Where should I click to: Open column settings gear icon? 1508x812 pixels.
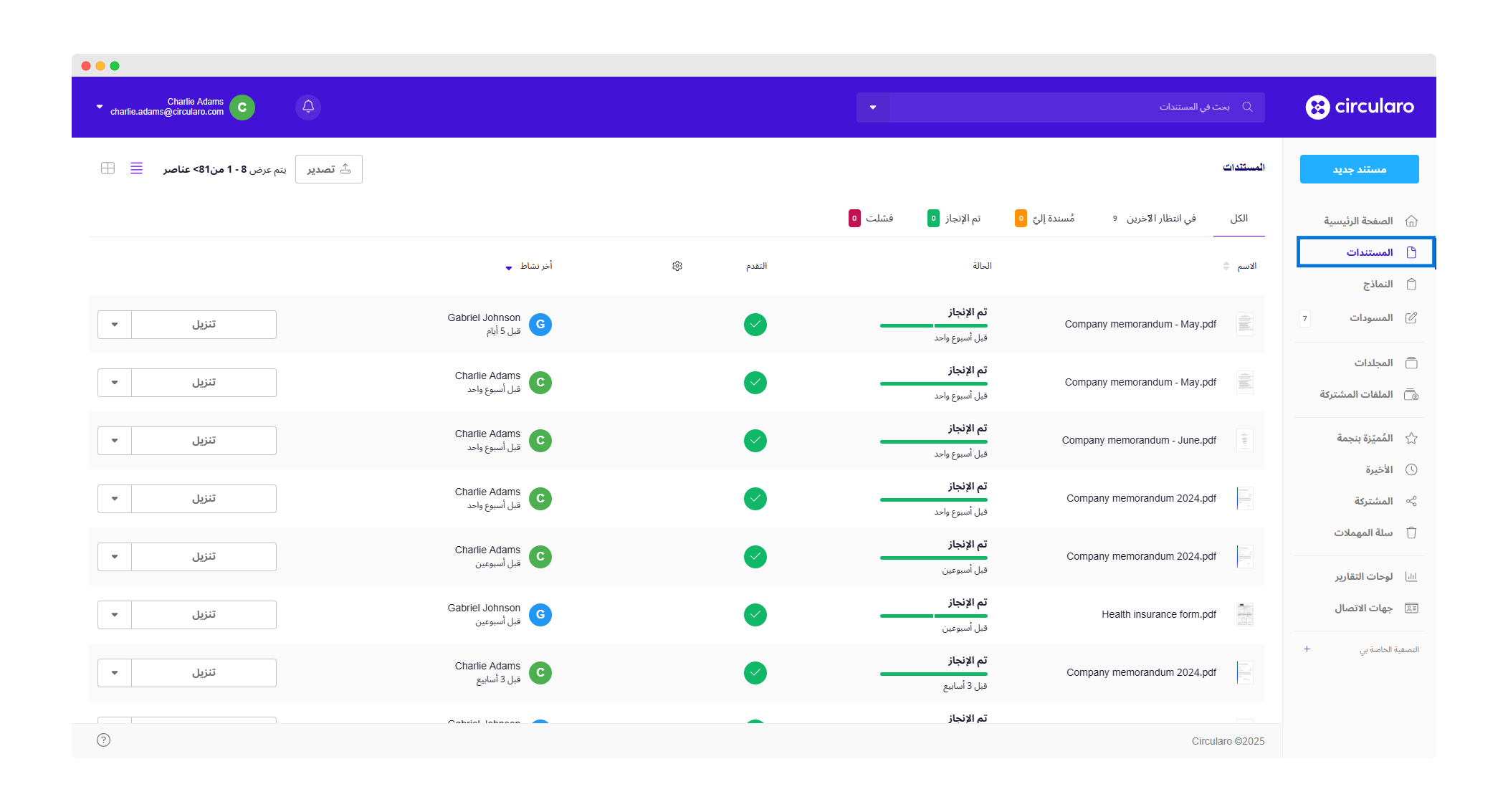tap(677, 266)
